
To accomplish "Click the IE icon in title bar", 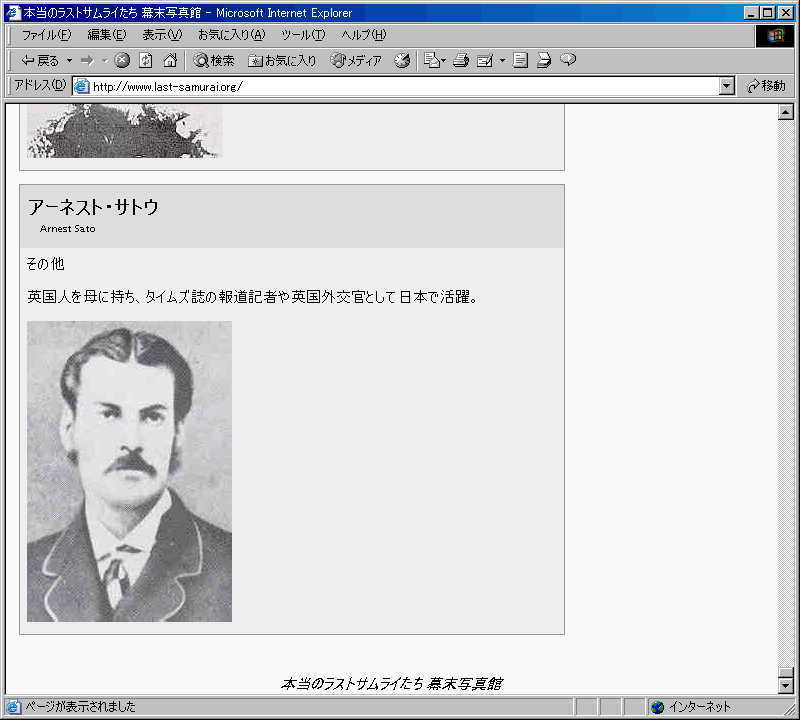I will click(x=13, y=13).
